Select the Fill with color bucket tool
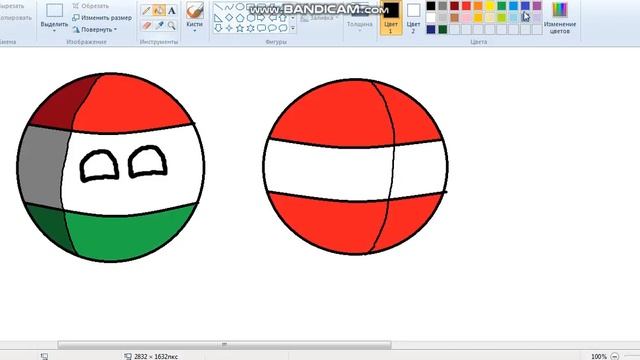Image resolution: width=640 pixels, height=360 pixels. coord(159,11)
